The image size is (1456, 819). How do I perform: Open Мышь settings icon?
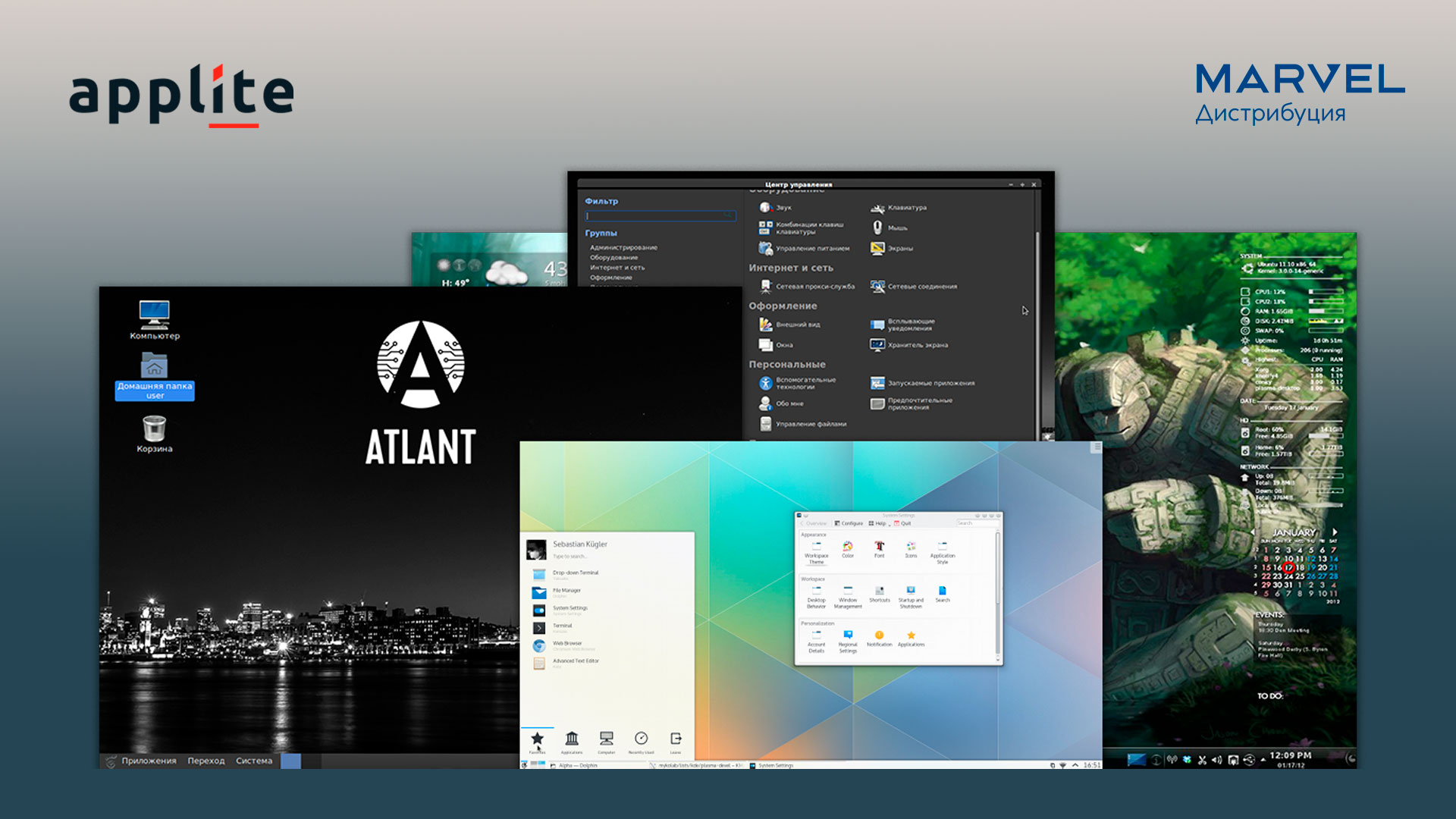pyautogui.click(x=889, y=227)
